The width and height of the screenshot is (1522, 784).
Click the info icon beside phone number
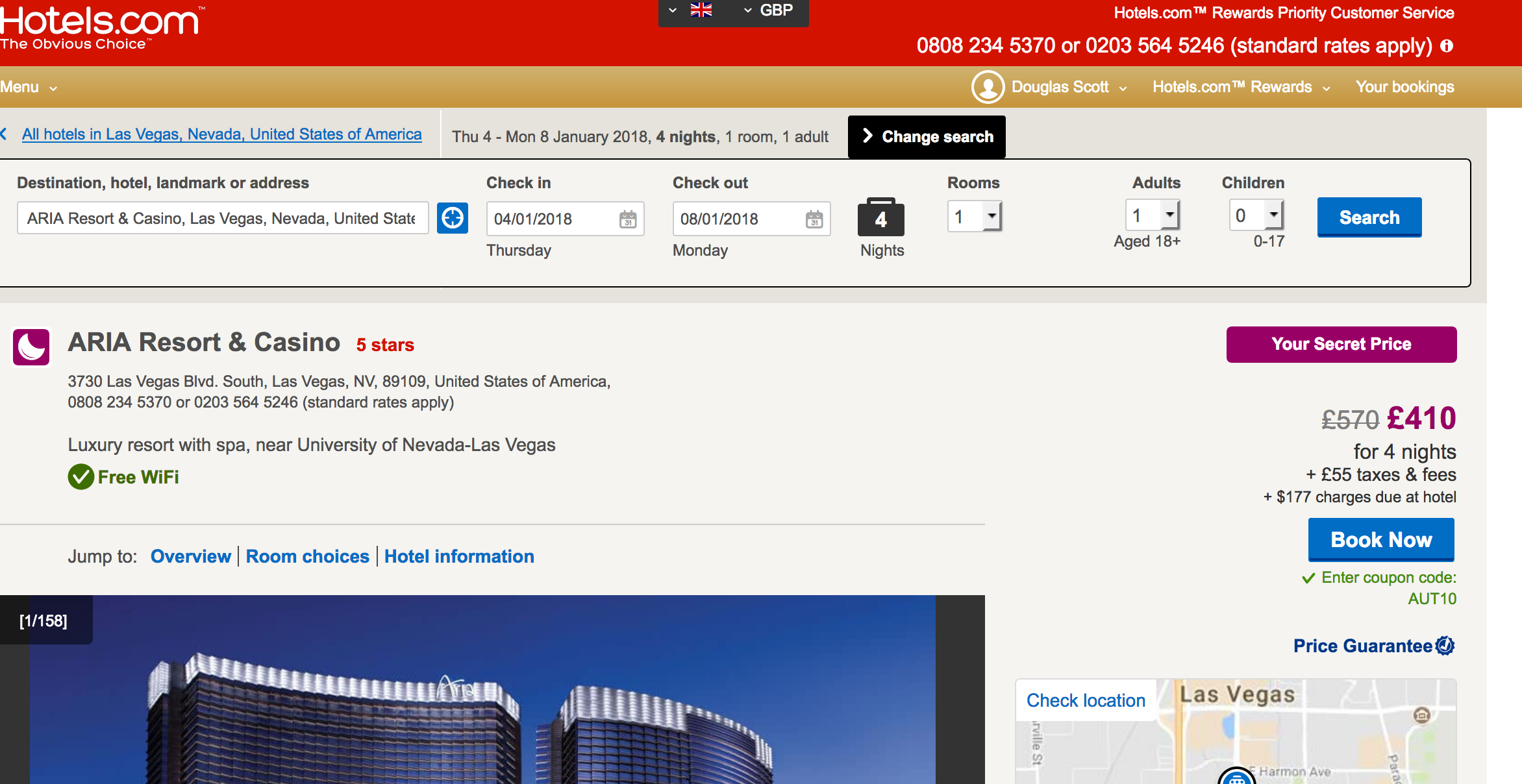[1447, 46]
